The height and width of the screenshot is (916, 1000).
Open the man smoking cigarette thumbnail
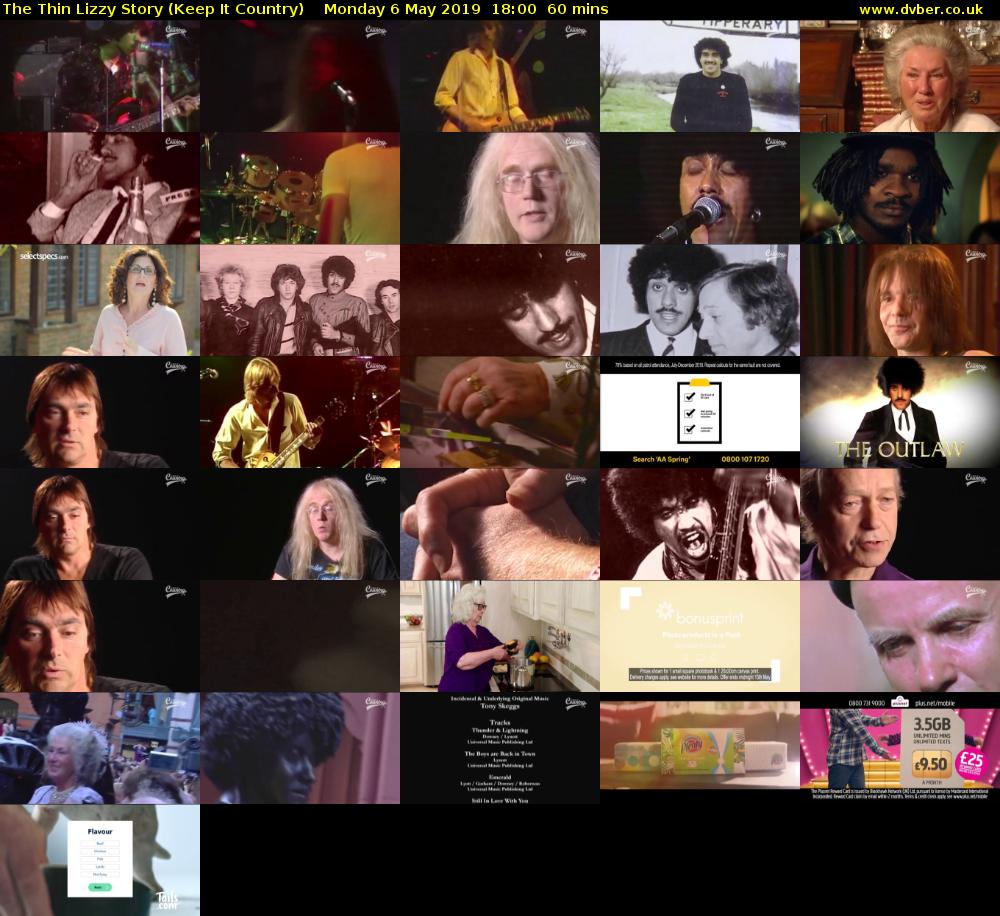[99, 188]
